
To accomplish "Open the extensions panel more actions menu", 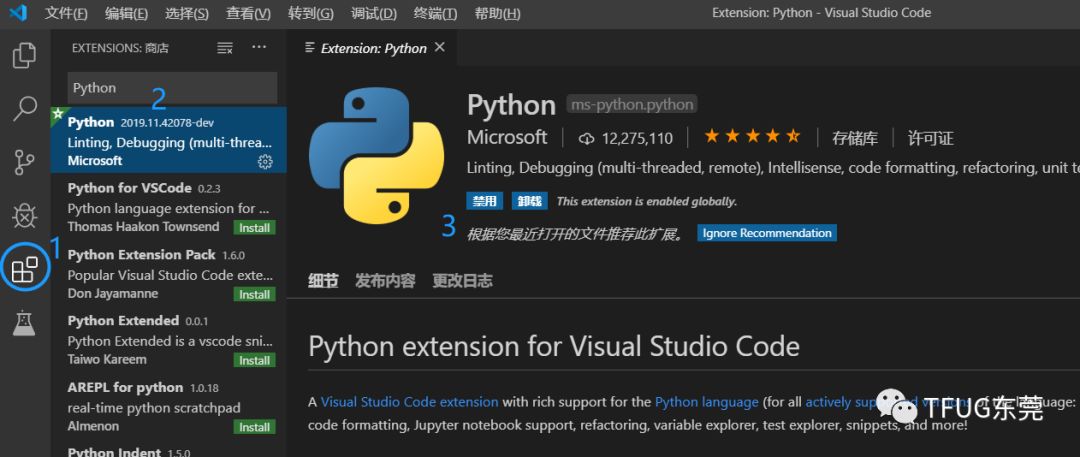I will tap(259, 48).
